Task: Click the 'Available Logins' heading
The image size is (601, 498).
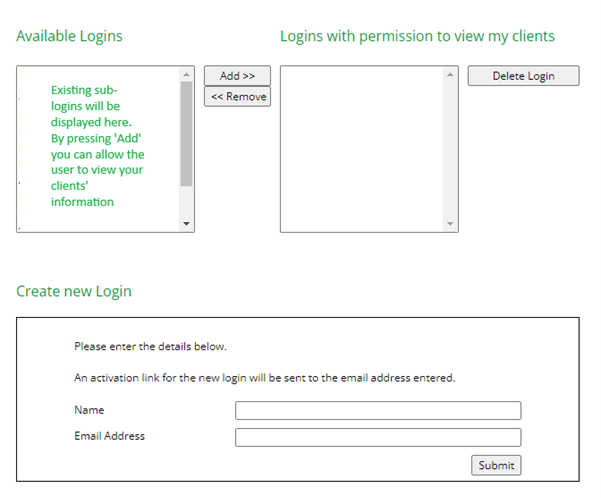Action: tap(69, 36)
